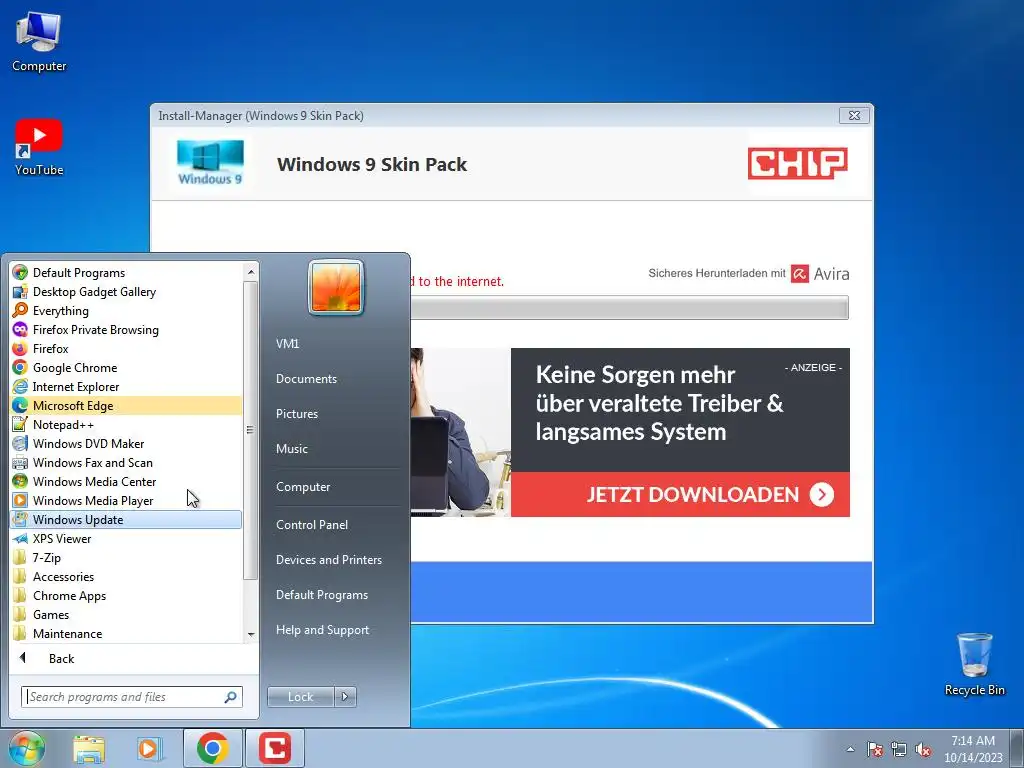The width and height of the screenshot is (1024, 768).
Task: Launch XPS Viewer icon
Action: [20, 538]
